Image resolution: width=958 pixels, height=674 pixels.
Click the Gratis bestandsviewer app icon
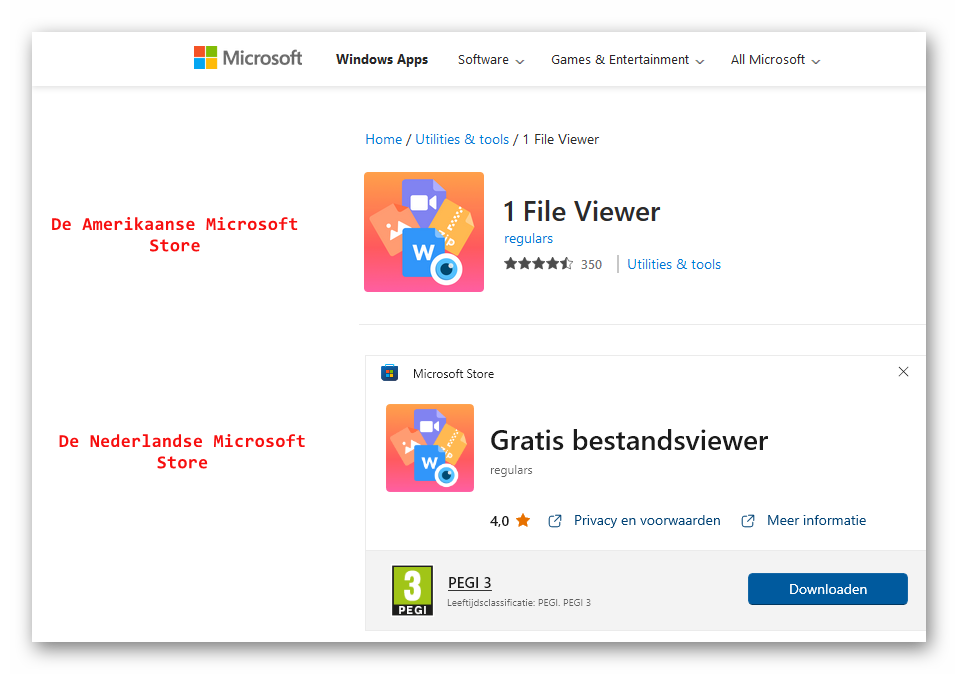pos(430,448)
